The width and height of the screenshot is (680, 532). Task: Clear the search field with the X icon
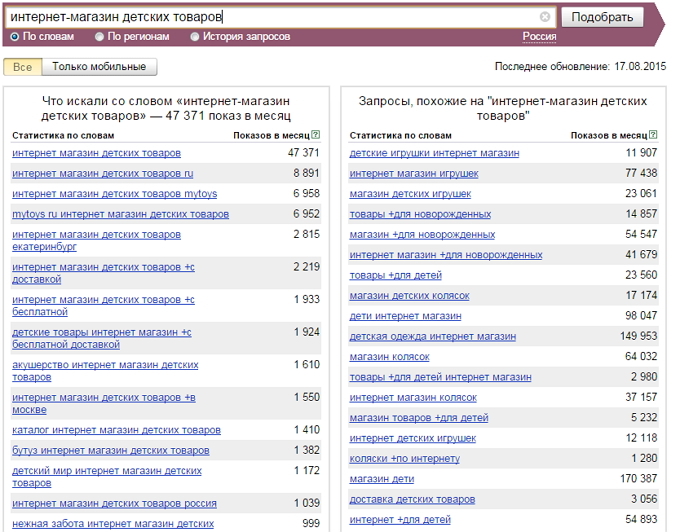tap(545, 17)
